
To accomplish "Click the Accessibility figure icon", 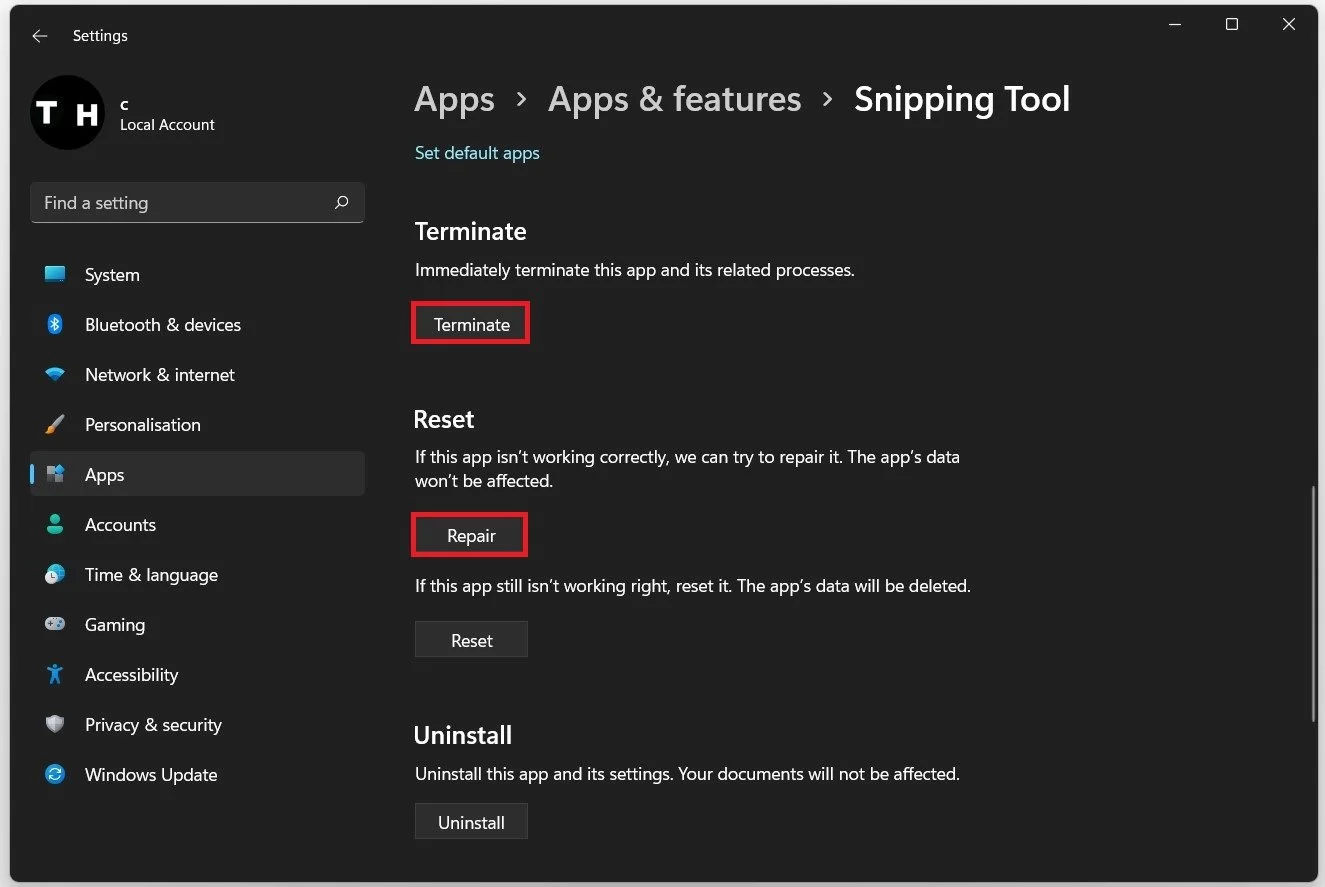I will point(54,674).
